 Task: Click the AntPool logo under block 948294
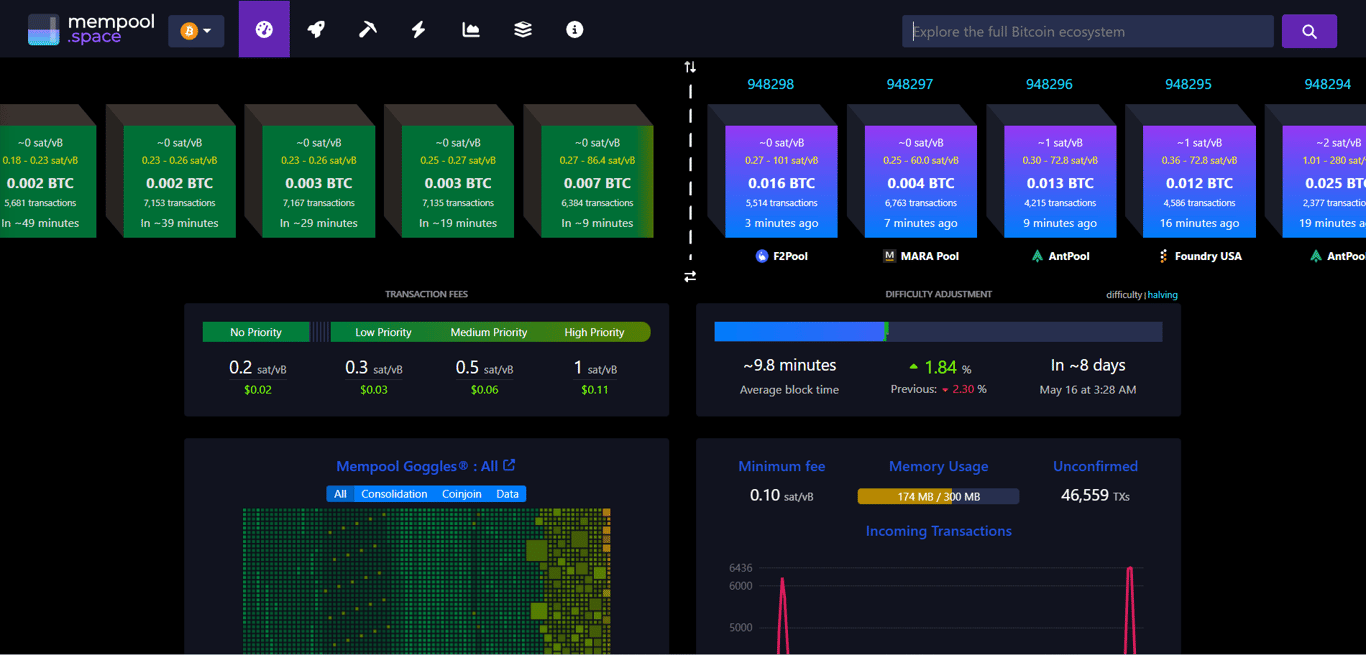point(1316,256)
